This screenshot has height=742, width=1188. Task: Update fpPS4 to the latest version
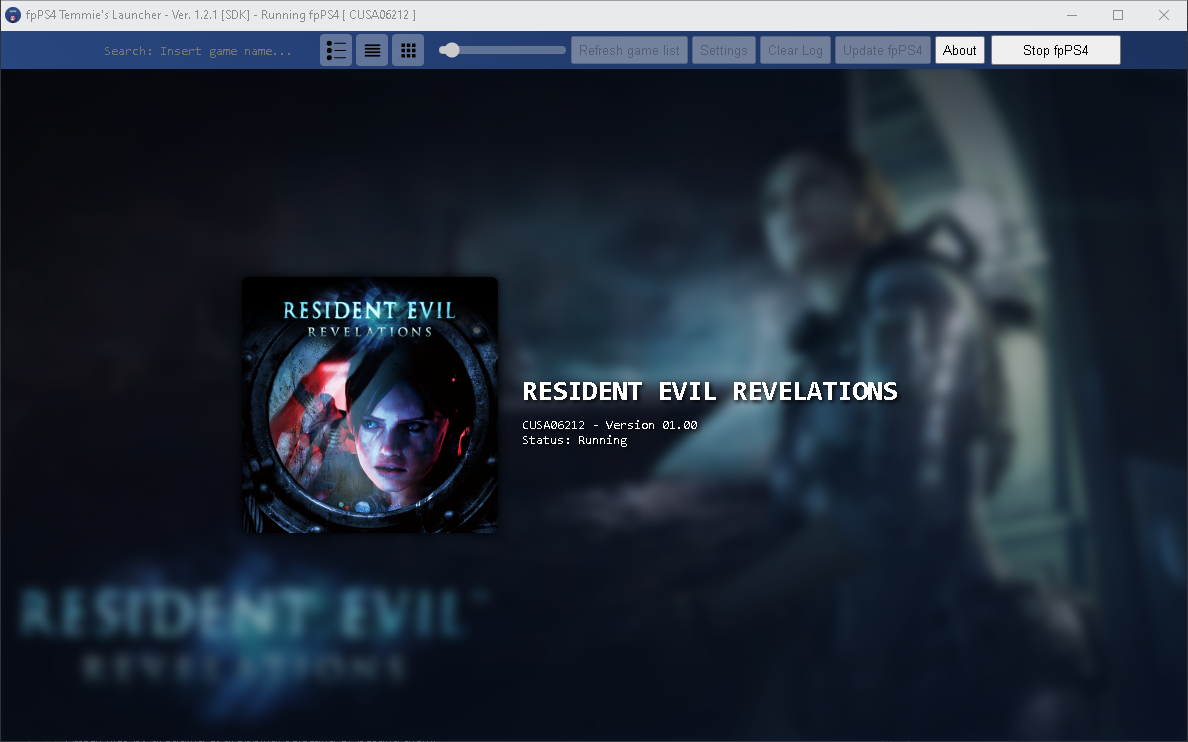[x=883, y=49]
